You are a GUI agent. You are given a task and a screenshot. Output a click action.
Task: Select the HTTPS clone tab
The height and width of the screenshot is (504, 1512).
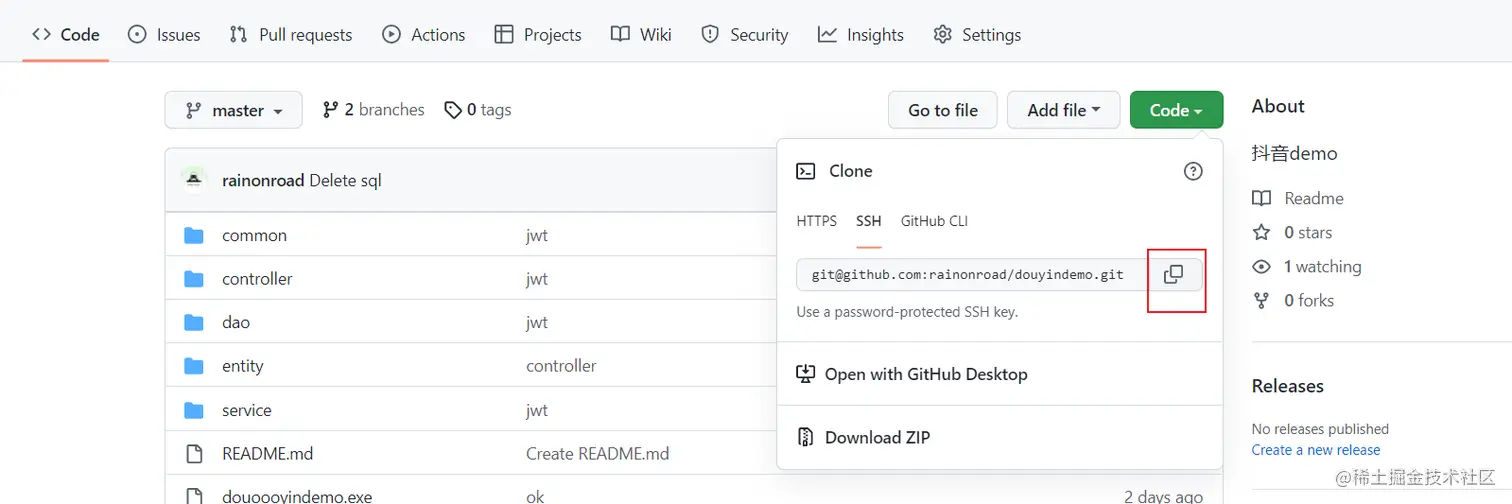(817, 221)
